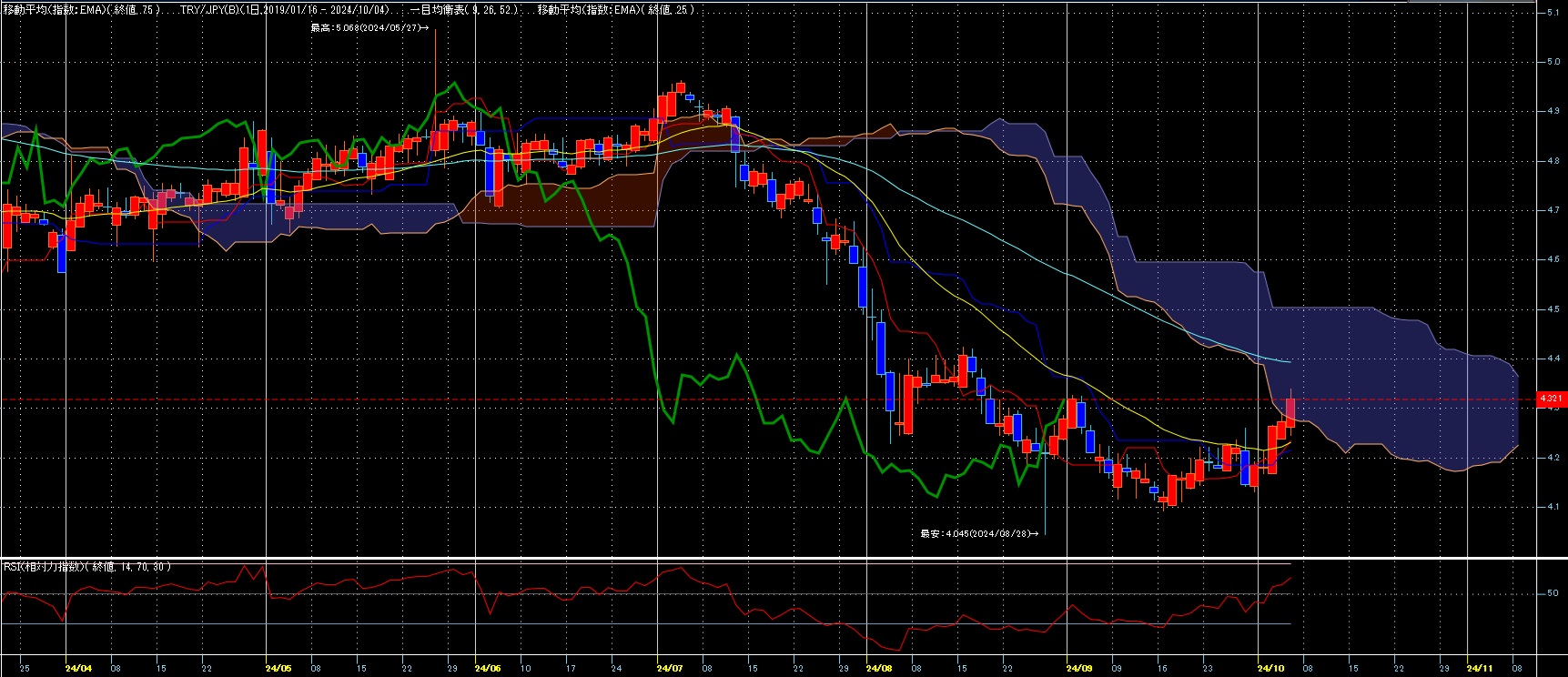This screenshot has height=677, width=1568.
Task: Click the 24/07 date axis marker
Action: click(x=670, y=668)
